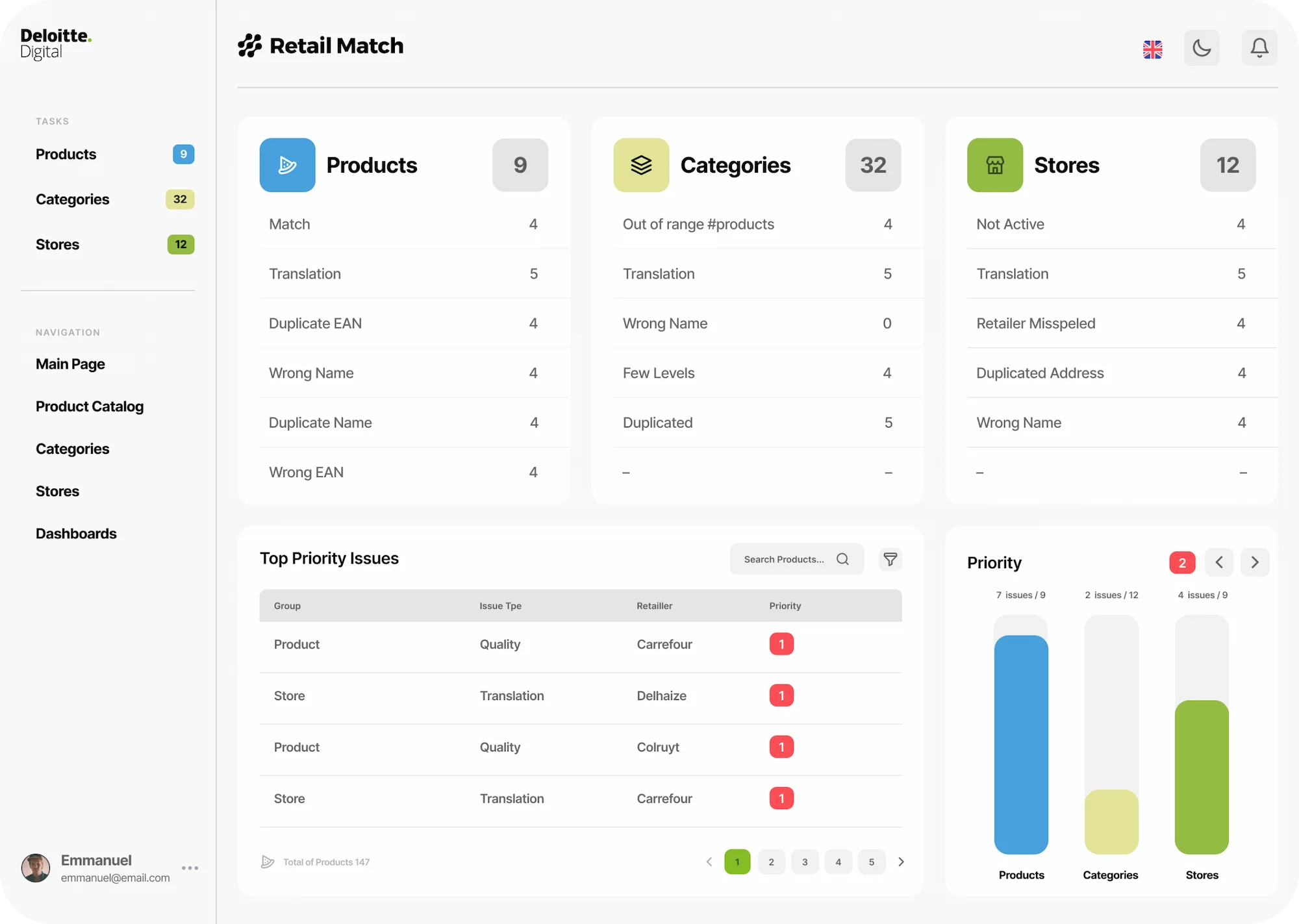Click the Stores card count 12

(x=1228, y=165)
